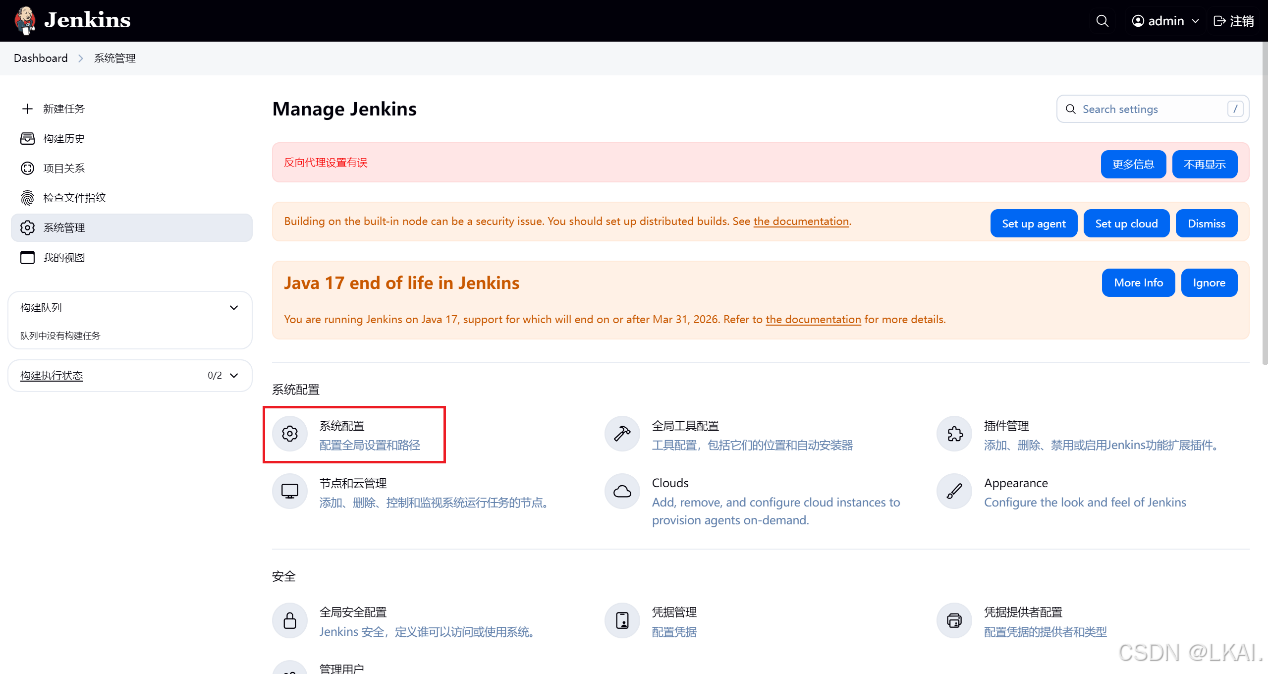This screenshot has width=1268, height=674.
Task: Click the 队列中没有构建任务 text
Action: click(61, 336)
